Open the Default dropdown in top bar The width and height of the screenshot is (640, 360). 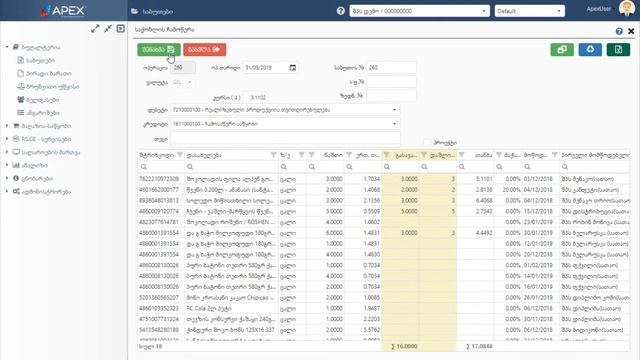pos(529,11)
